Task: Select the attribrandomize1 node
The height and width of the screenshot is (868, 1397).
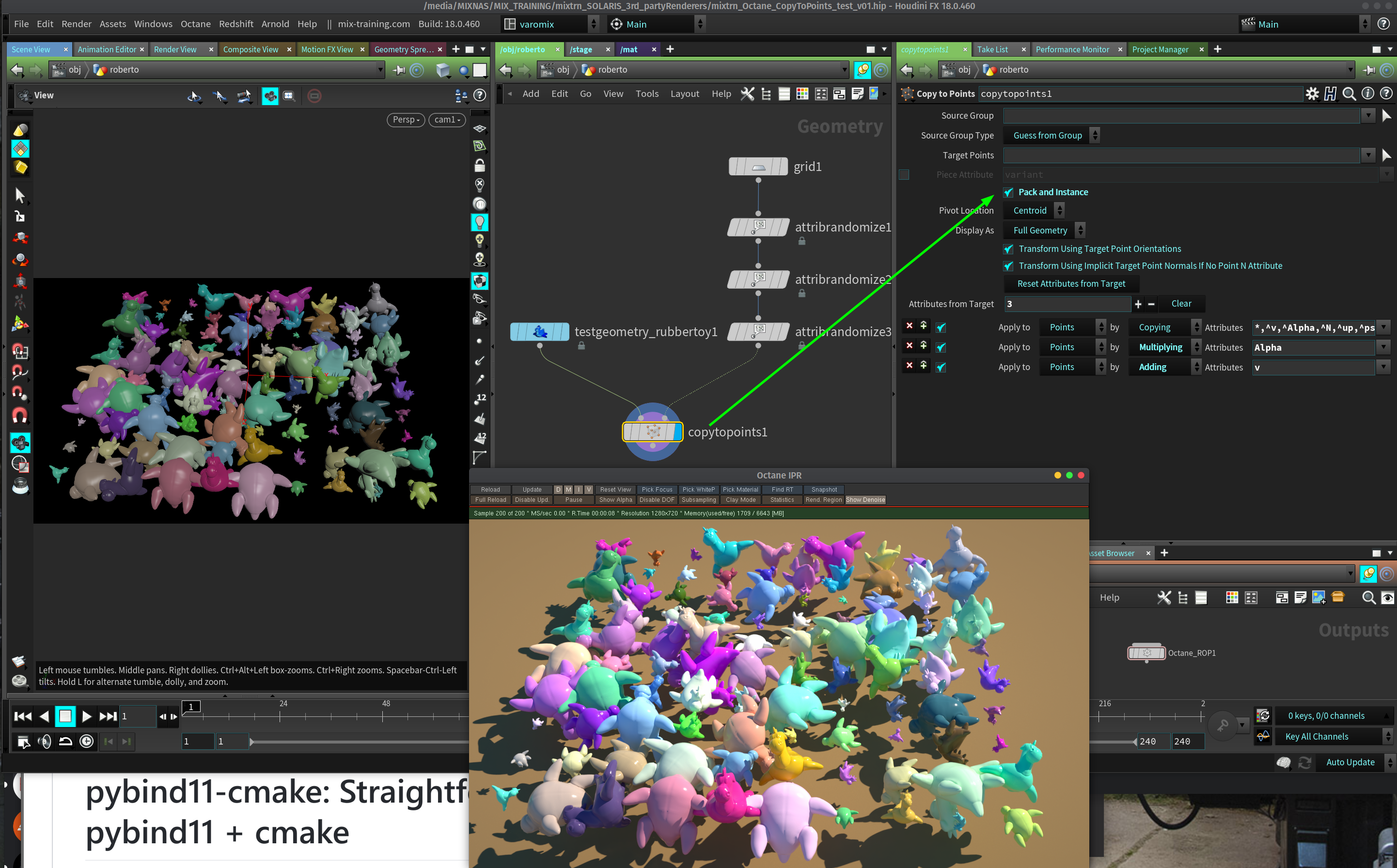Action: [x=758, y=227]
